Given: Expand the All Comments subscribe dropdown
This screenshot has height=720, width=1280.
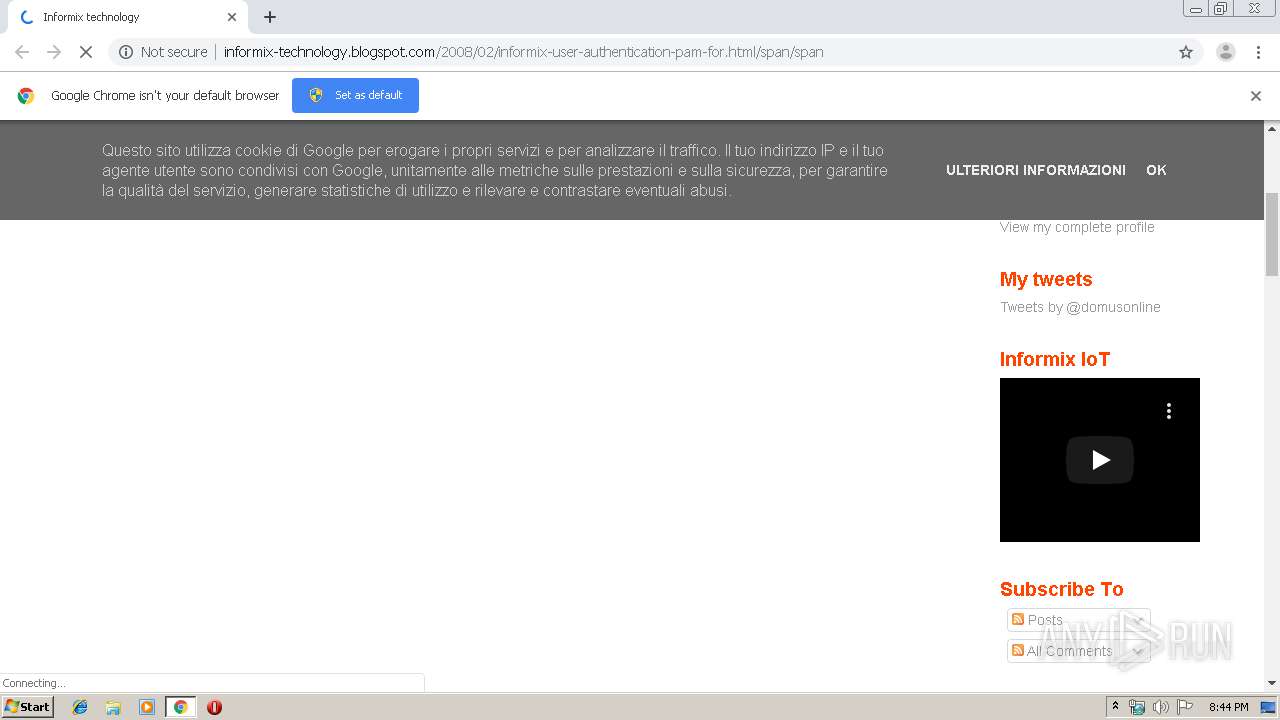Looking at the screenshot, I should tap(1137, 651).
